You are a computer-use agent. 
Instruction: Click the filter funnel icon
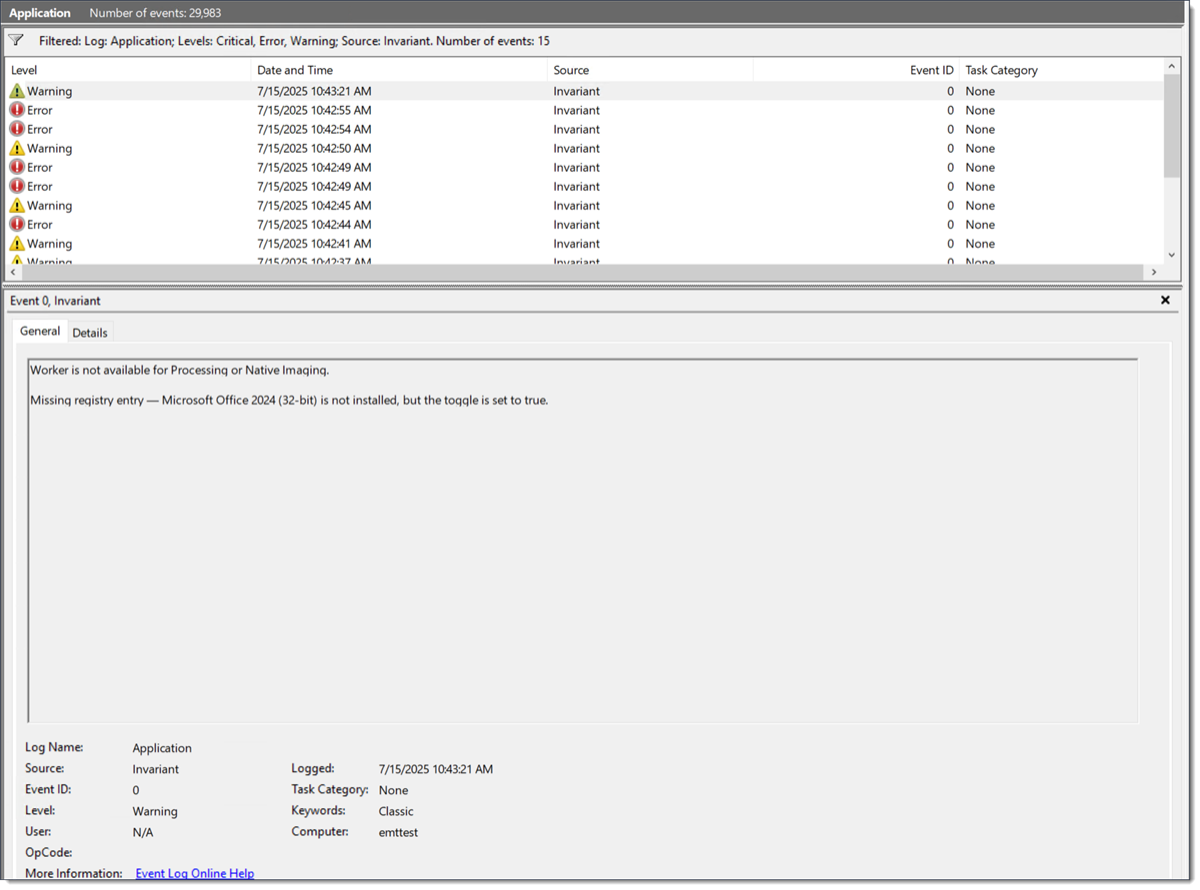pyautogui.click(x=16, y=41)
